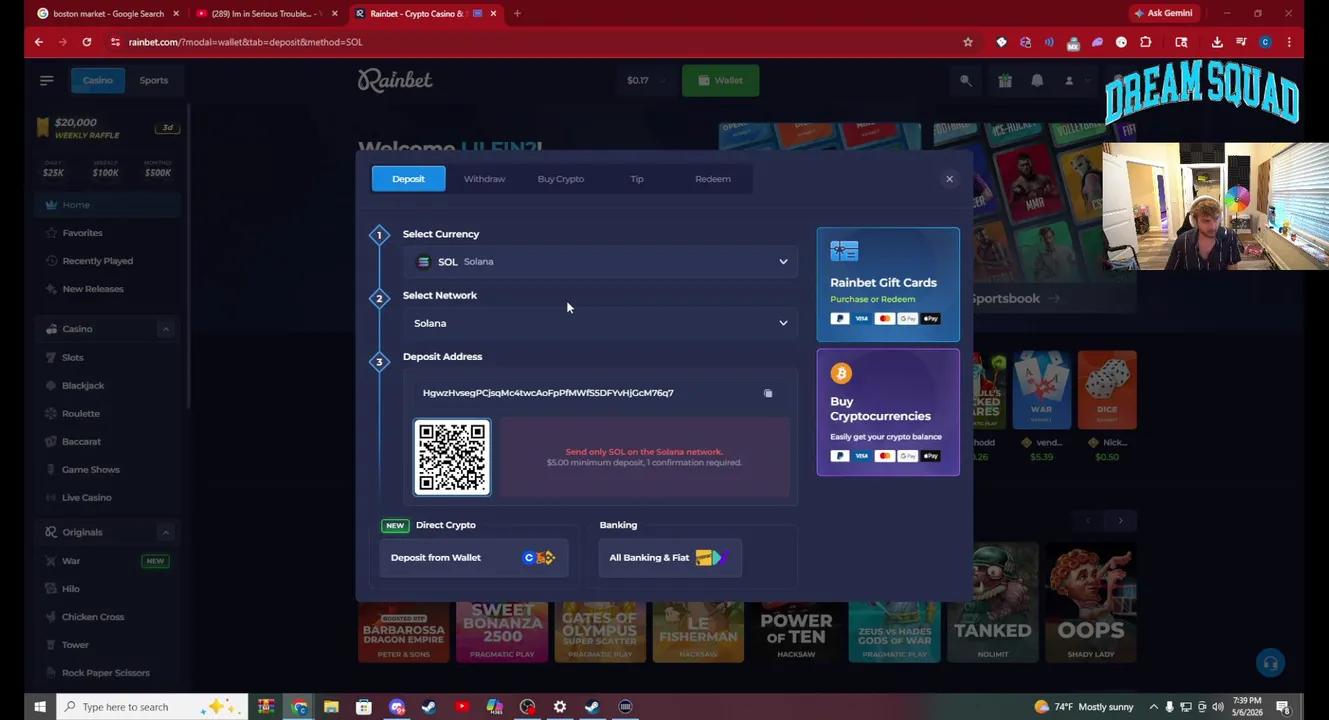Screen dimensions: 1329x720
Task: Open the Rainbet Gift Cards card
Action: (888, 285)
